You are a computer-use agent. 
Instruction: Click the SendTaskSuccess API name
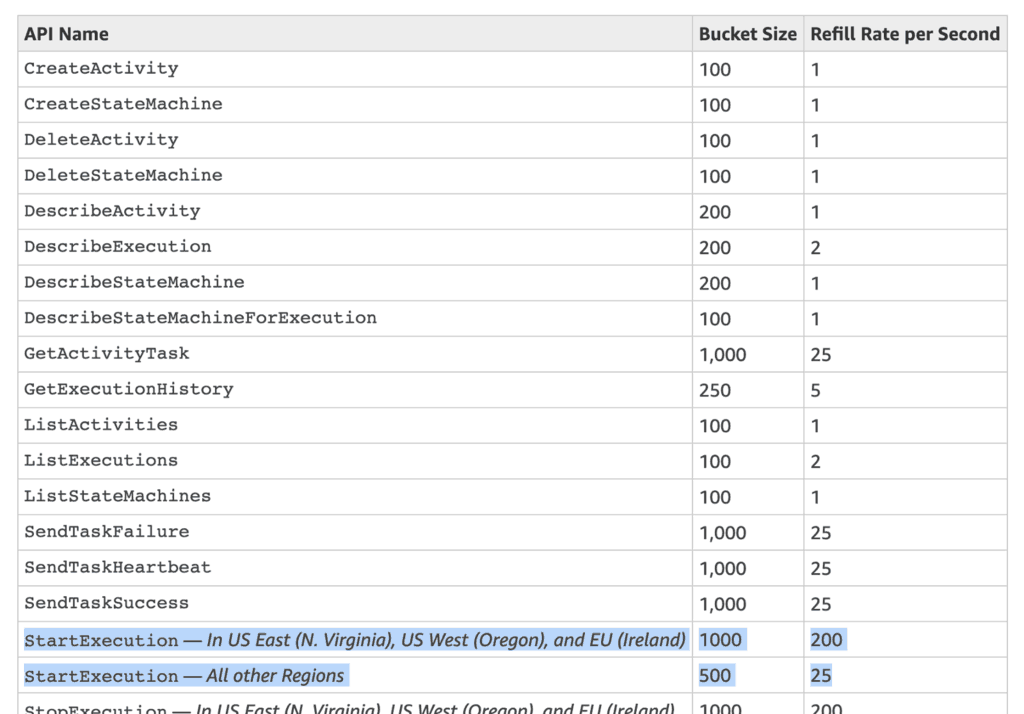(106, 603)
